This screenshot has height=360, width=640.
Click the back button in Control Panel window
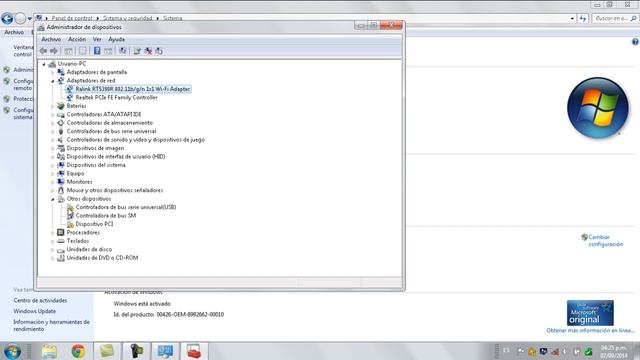coord(7,18)
